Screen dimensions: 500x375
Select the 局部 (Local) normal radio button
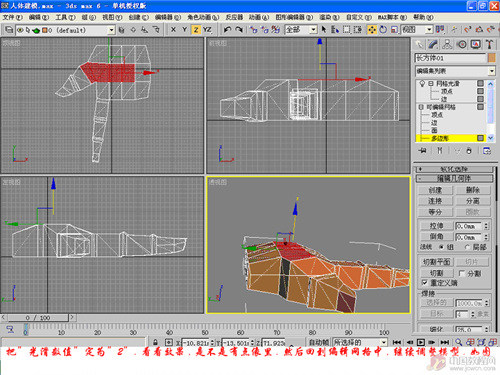(x=467, y=247)
